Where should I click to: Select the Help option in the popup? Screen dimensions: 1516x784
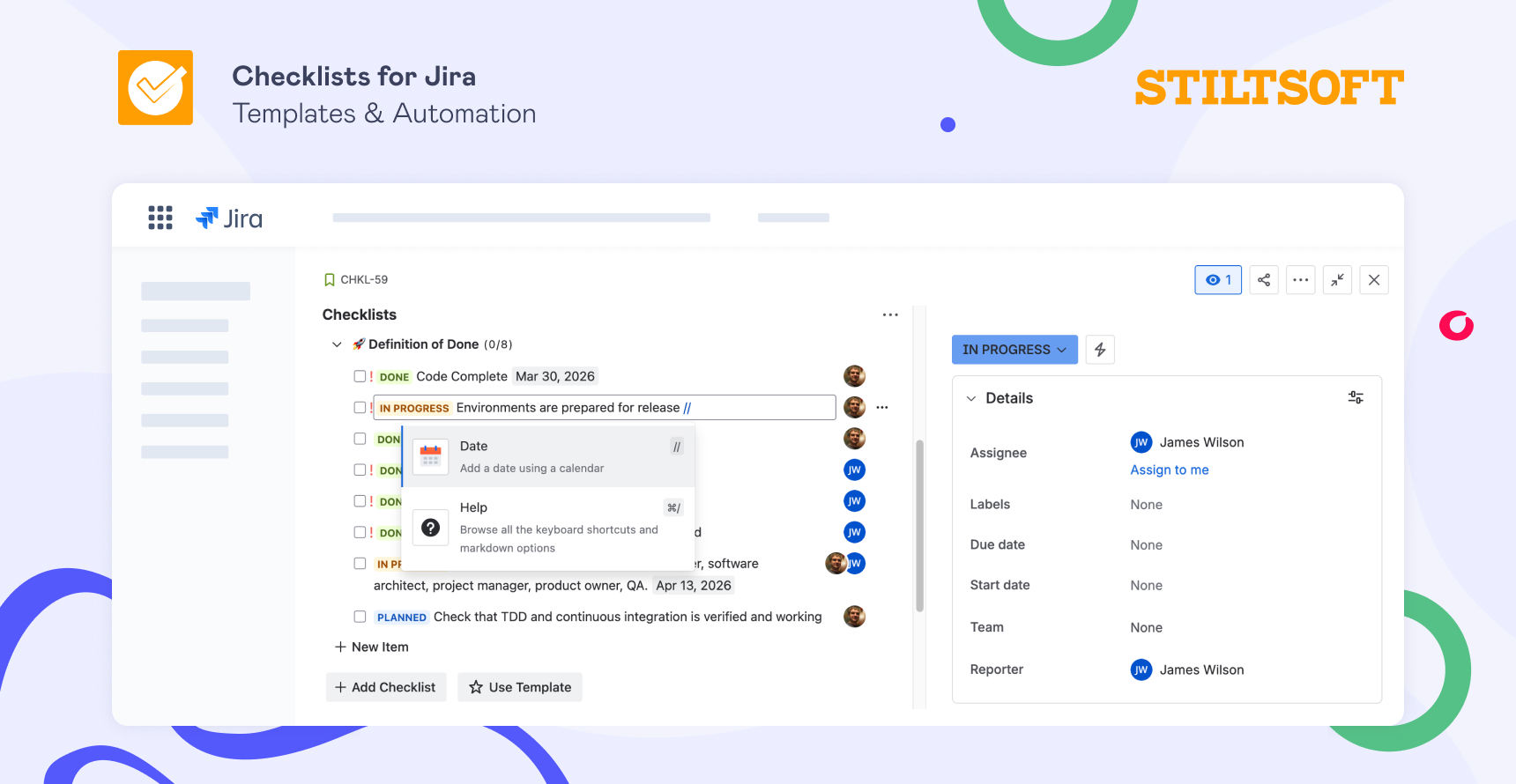coord(548,528)
